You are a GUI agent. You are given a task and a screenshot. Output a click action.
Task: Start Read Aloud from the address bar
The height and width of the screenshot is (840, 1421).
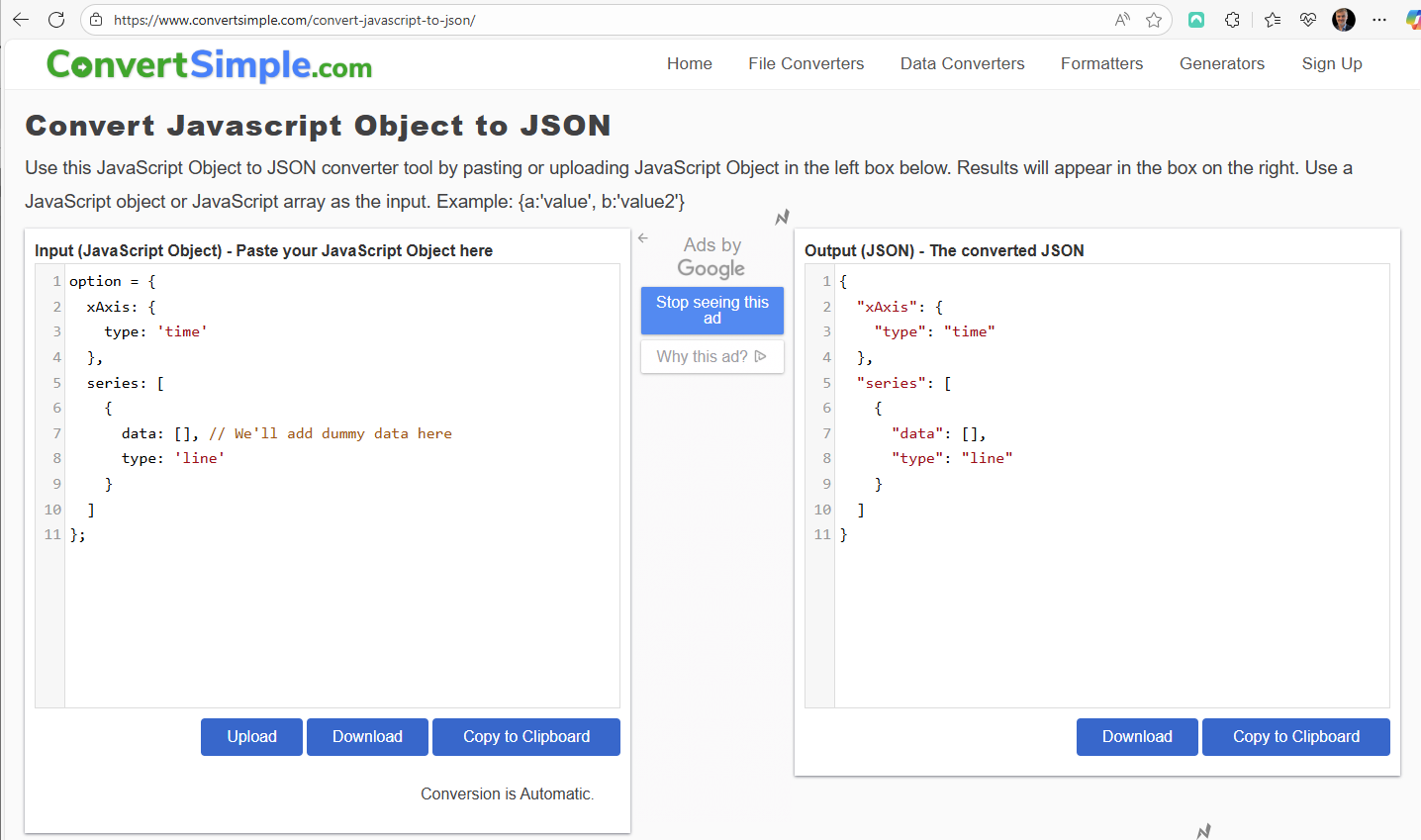click(x=1122, y=20)
